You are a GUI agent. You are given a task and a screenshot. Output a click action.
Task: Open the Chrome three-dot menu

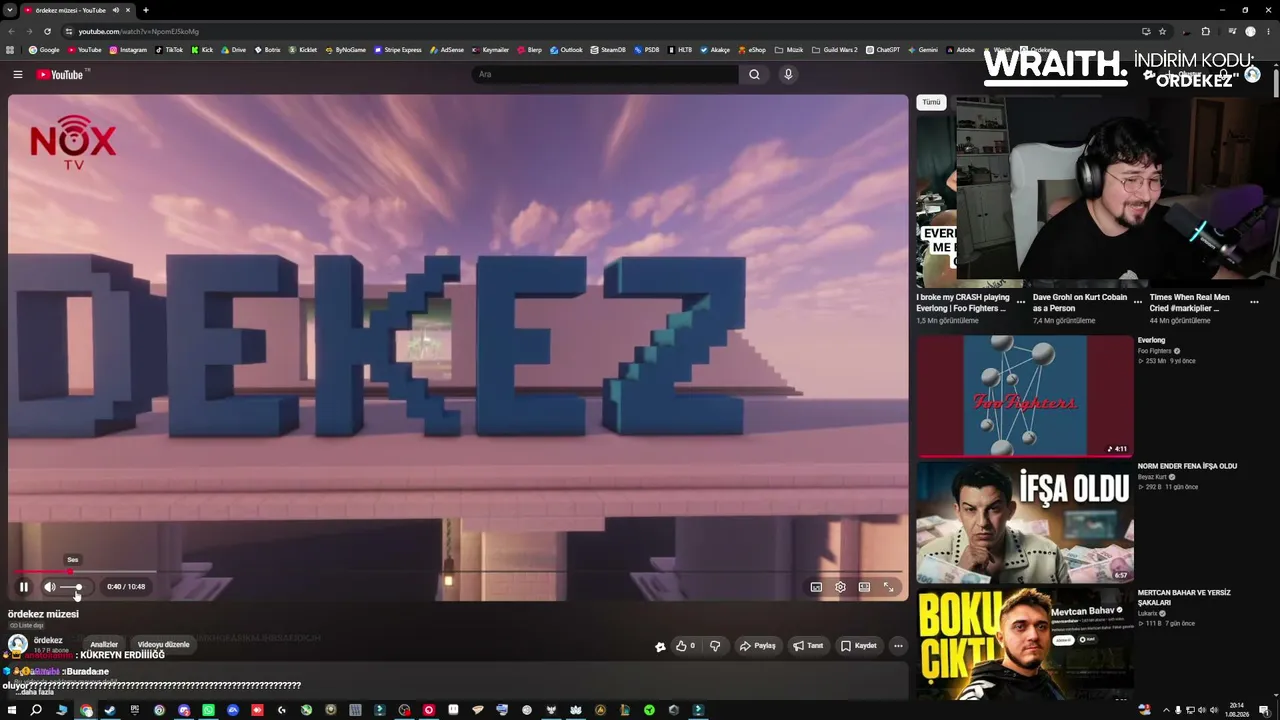(x=1269, y=31)
